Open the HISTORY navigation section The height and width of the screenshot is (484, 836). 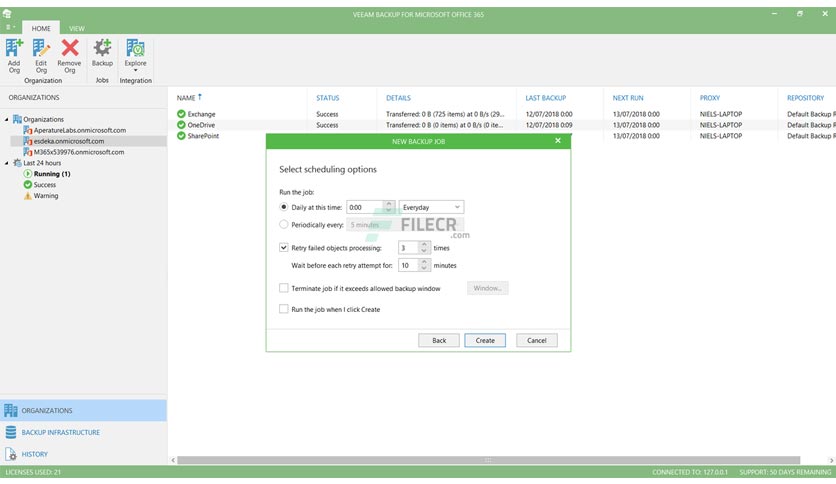(x=83, y=454)
